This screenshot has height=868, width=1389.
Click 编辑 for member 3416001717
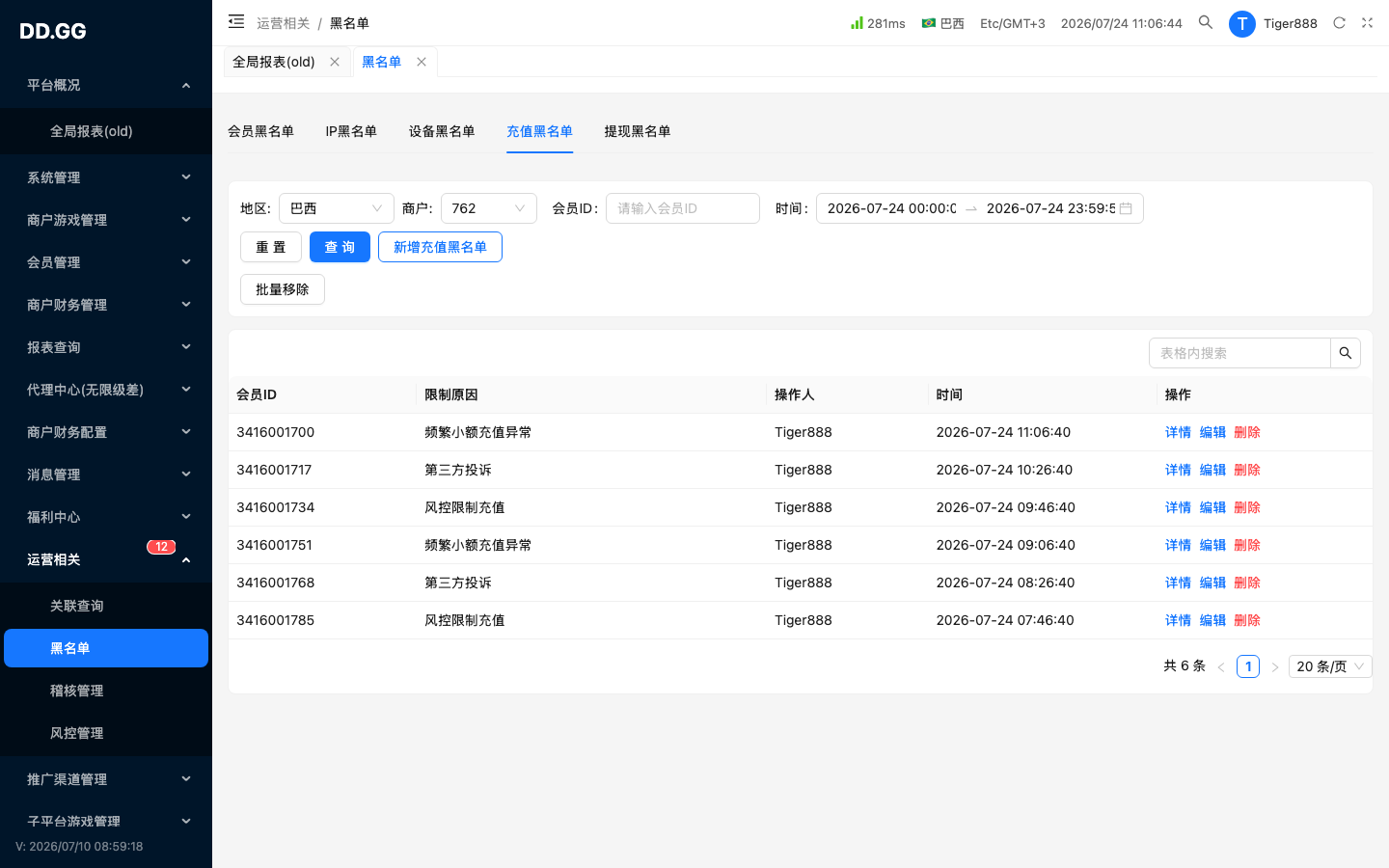(x=1212, y=470)
